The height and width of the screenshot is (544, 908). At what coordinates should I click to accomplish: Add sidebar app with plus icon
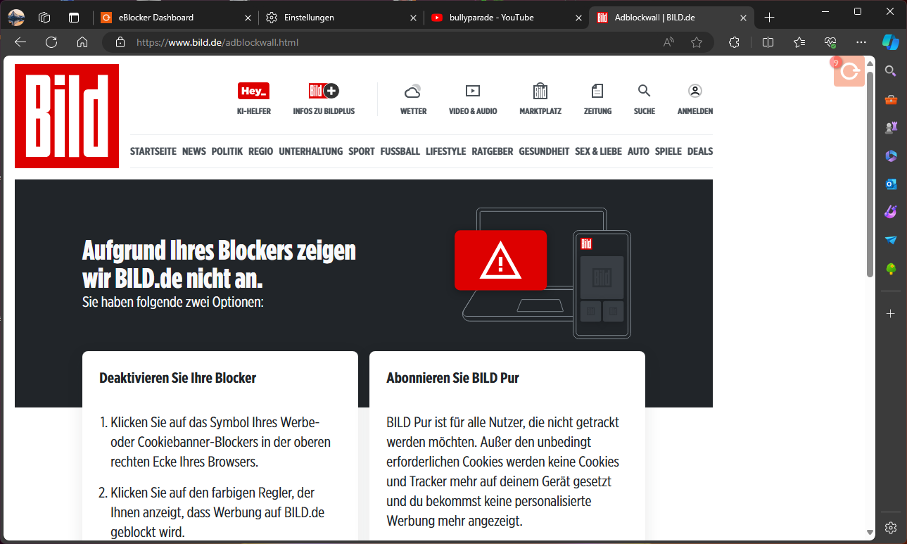[x=891, y=313]
